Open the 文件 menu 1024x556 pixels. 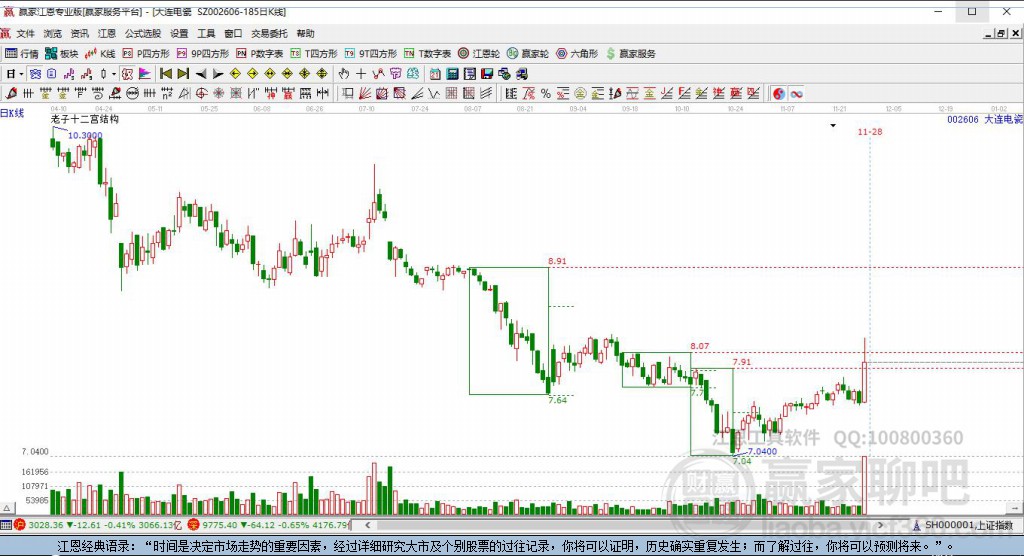[x=25, y=33]
